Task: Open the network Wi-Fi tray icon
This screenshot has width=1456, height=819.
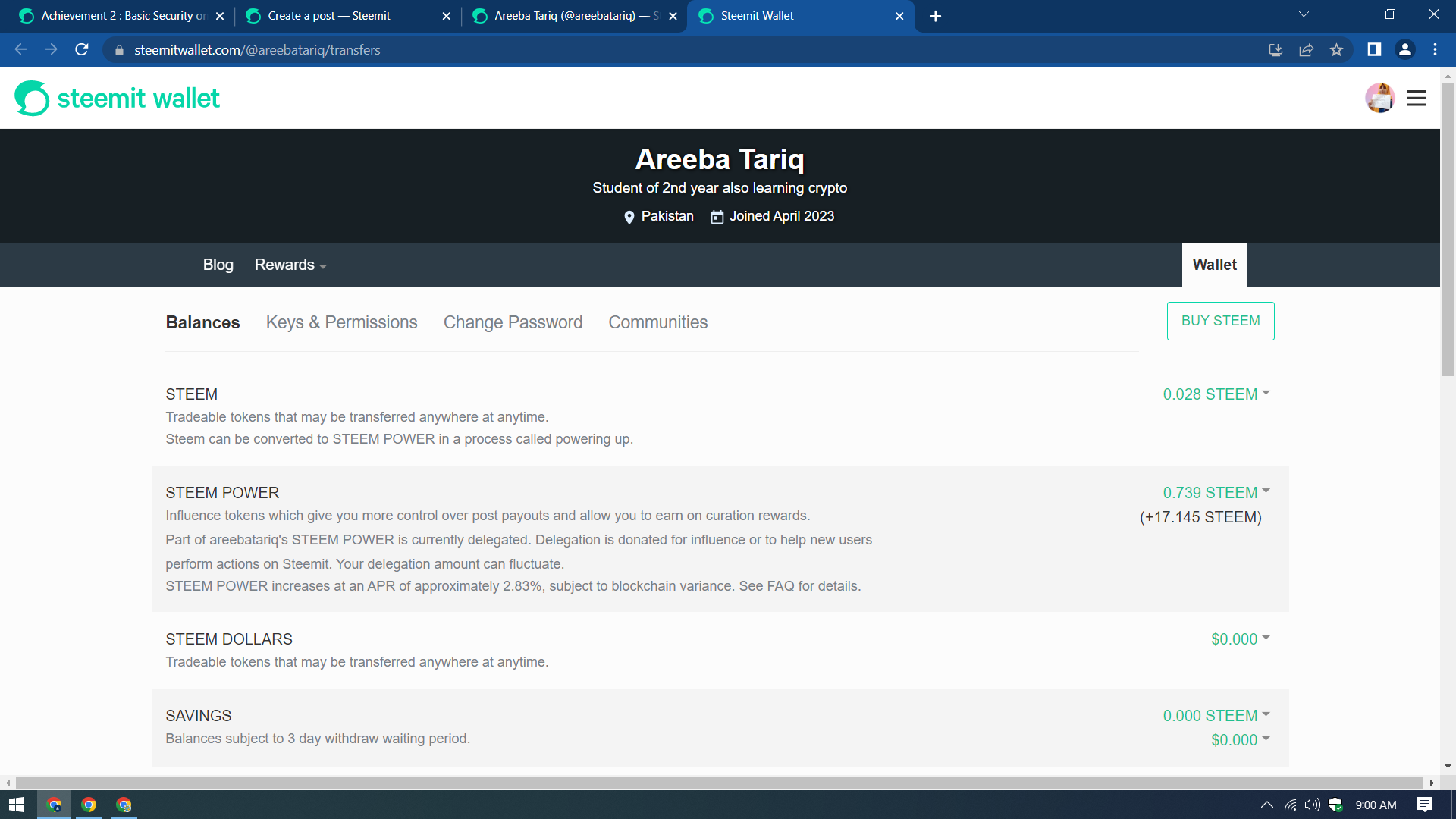Action: point(1290,805)
